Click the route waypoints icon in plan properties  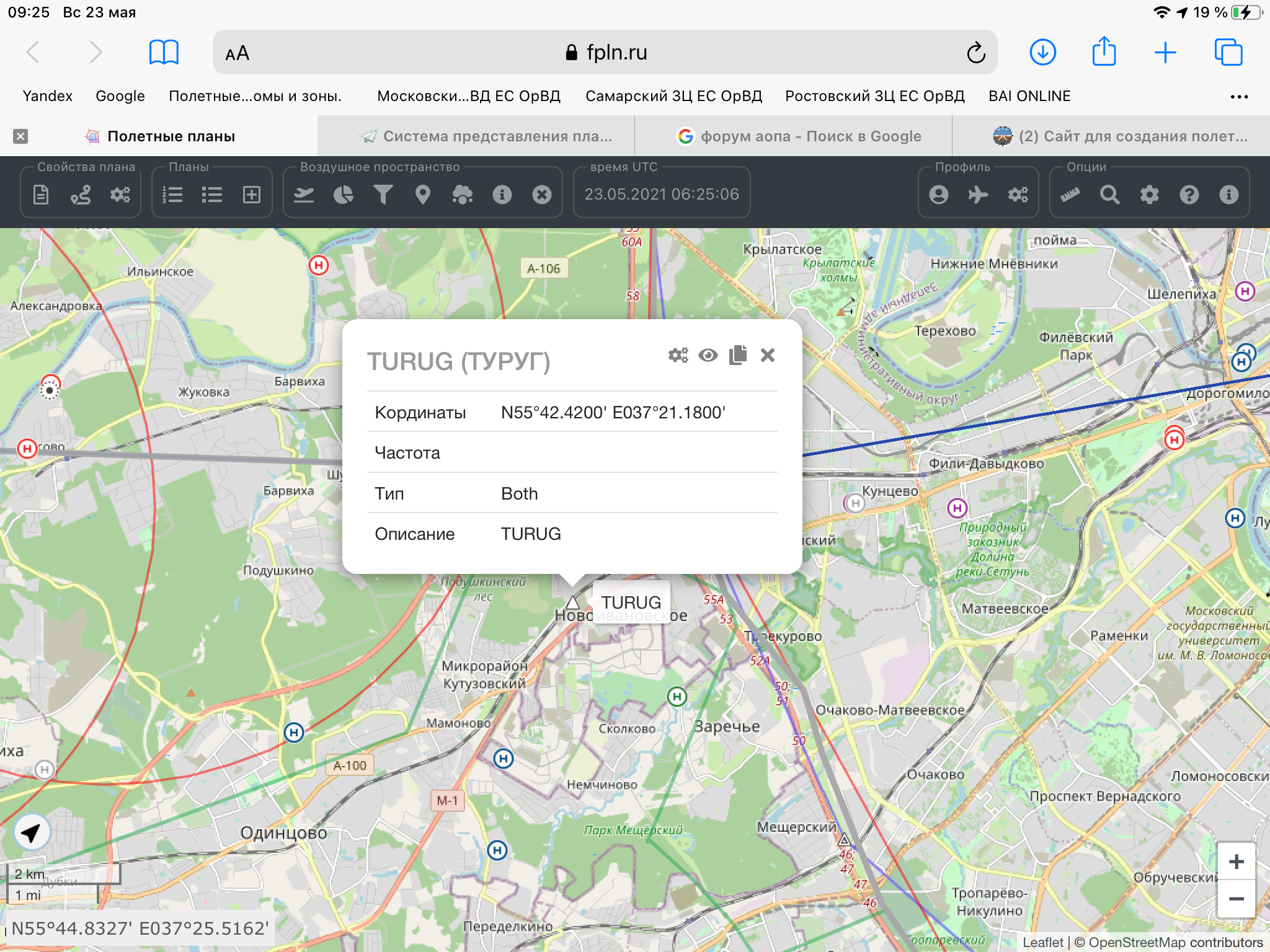tap(81, 195)
